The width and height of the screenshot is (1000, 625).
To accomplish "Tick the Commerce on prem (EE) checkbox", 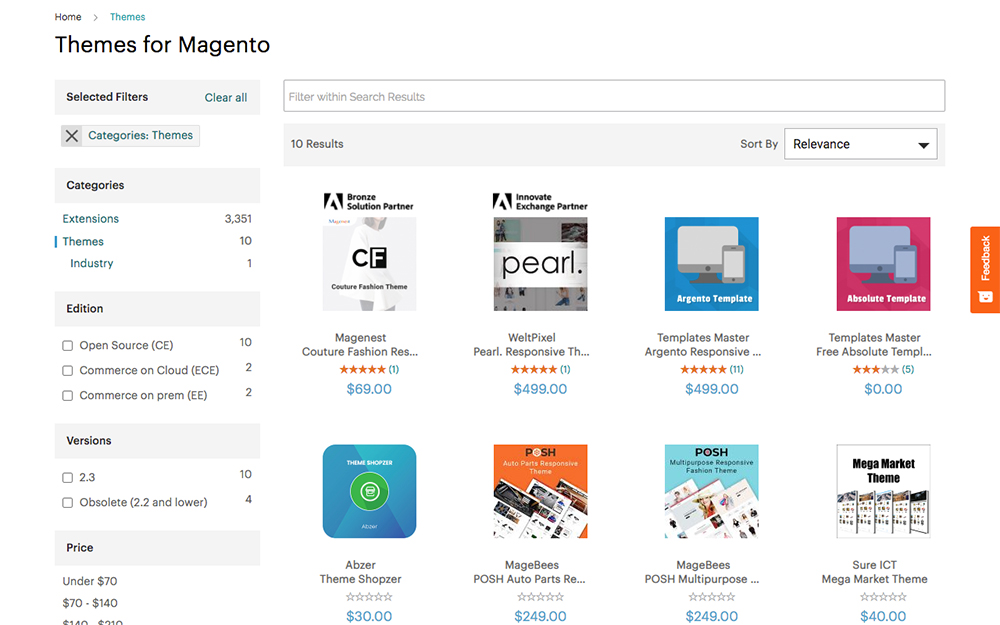I will point(68,396).
